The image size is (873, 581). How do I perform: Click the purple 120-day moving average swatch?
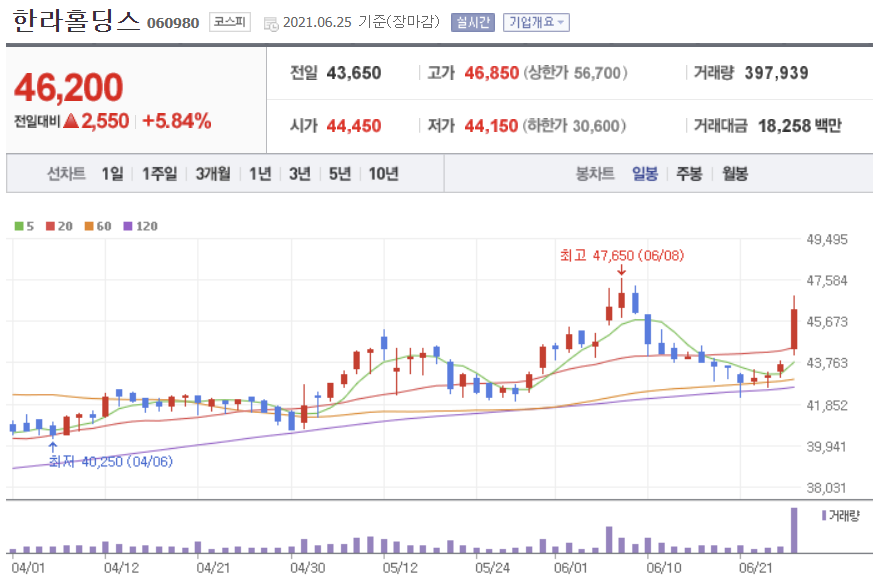tap(128, 226)
